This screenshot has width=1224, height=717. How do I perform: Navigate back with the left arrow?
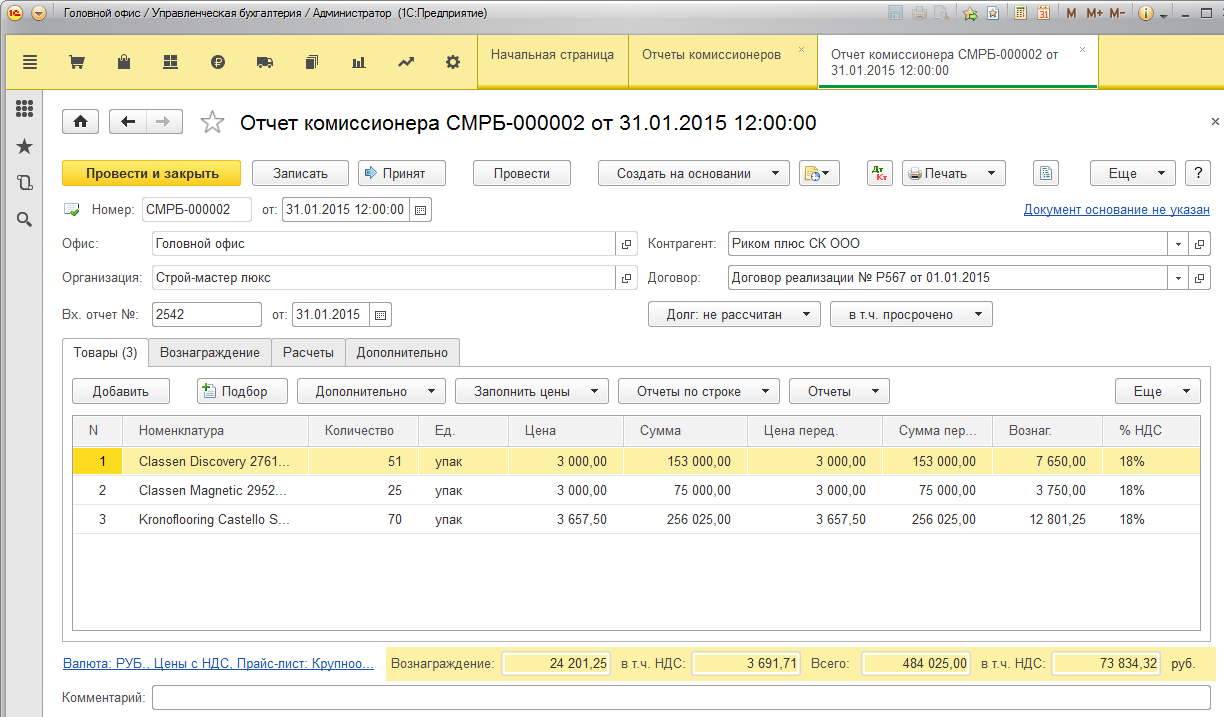127,121
